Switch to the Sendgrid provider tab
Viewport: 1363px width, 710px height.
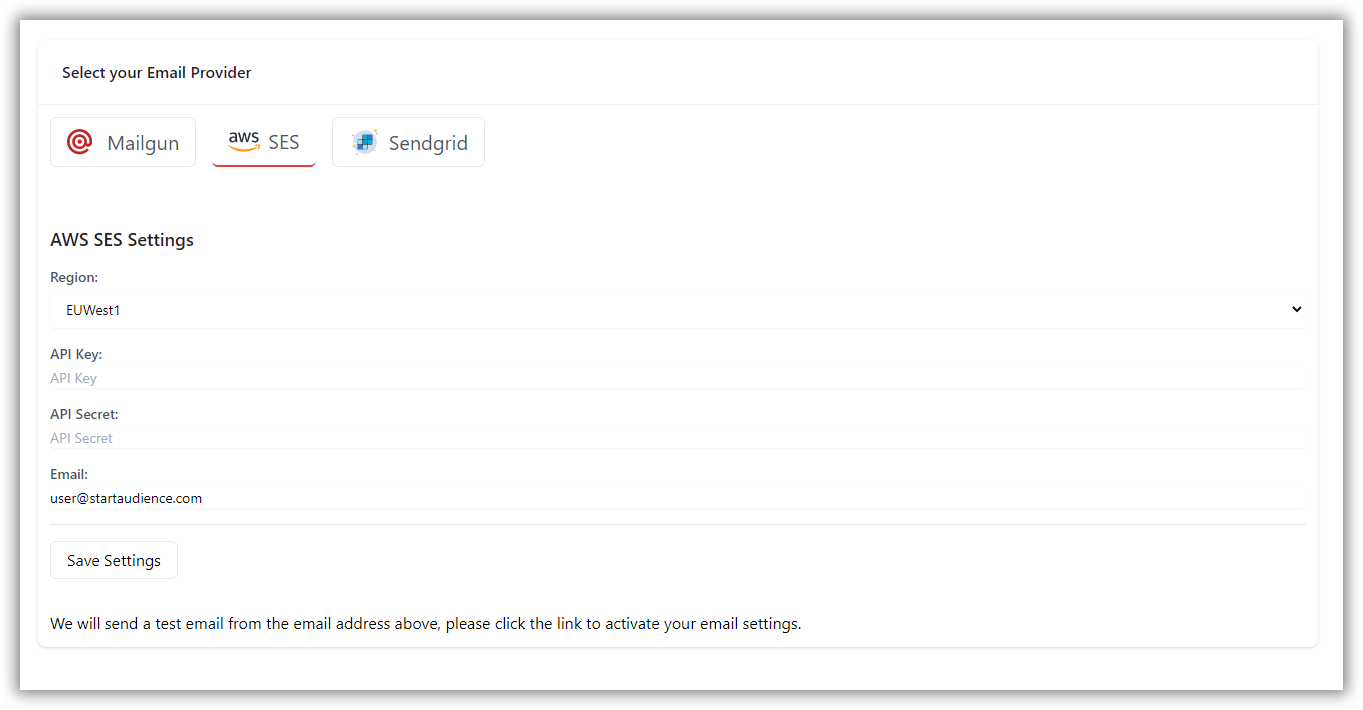pyautogui.click(x=408, y=142)
